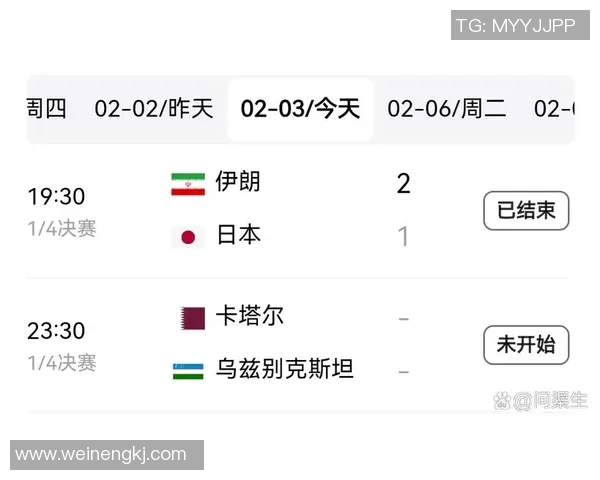Screen dimensions: 600x480
Task: Select the 02-03/今天 date tab
Action: 300,109
